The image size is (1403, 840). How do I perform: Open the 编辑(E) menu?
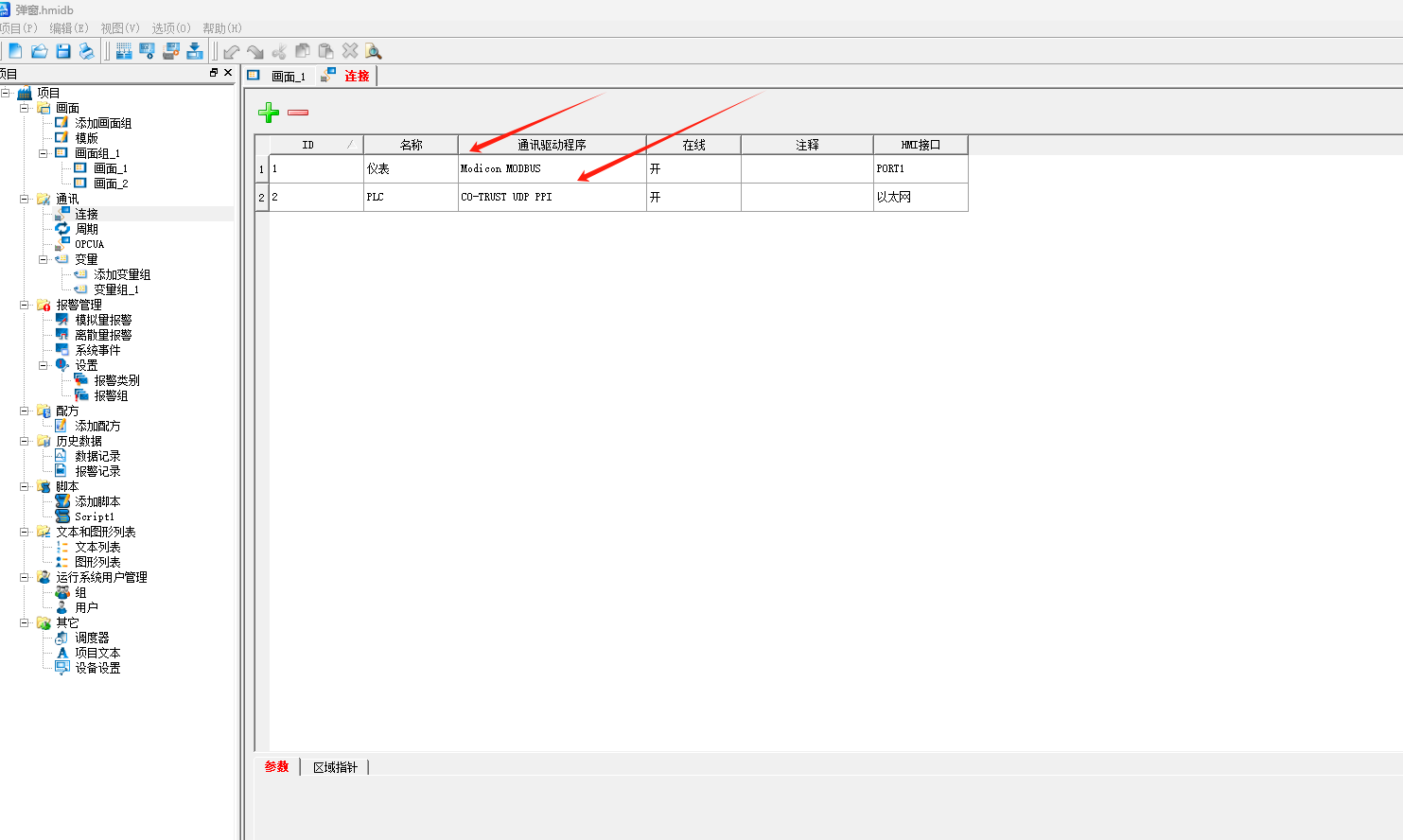point(69,28)
